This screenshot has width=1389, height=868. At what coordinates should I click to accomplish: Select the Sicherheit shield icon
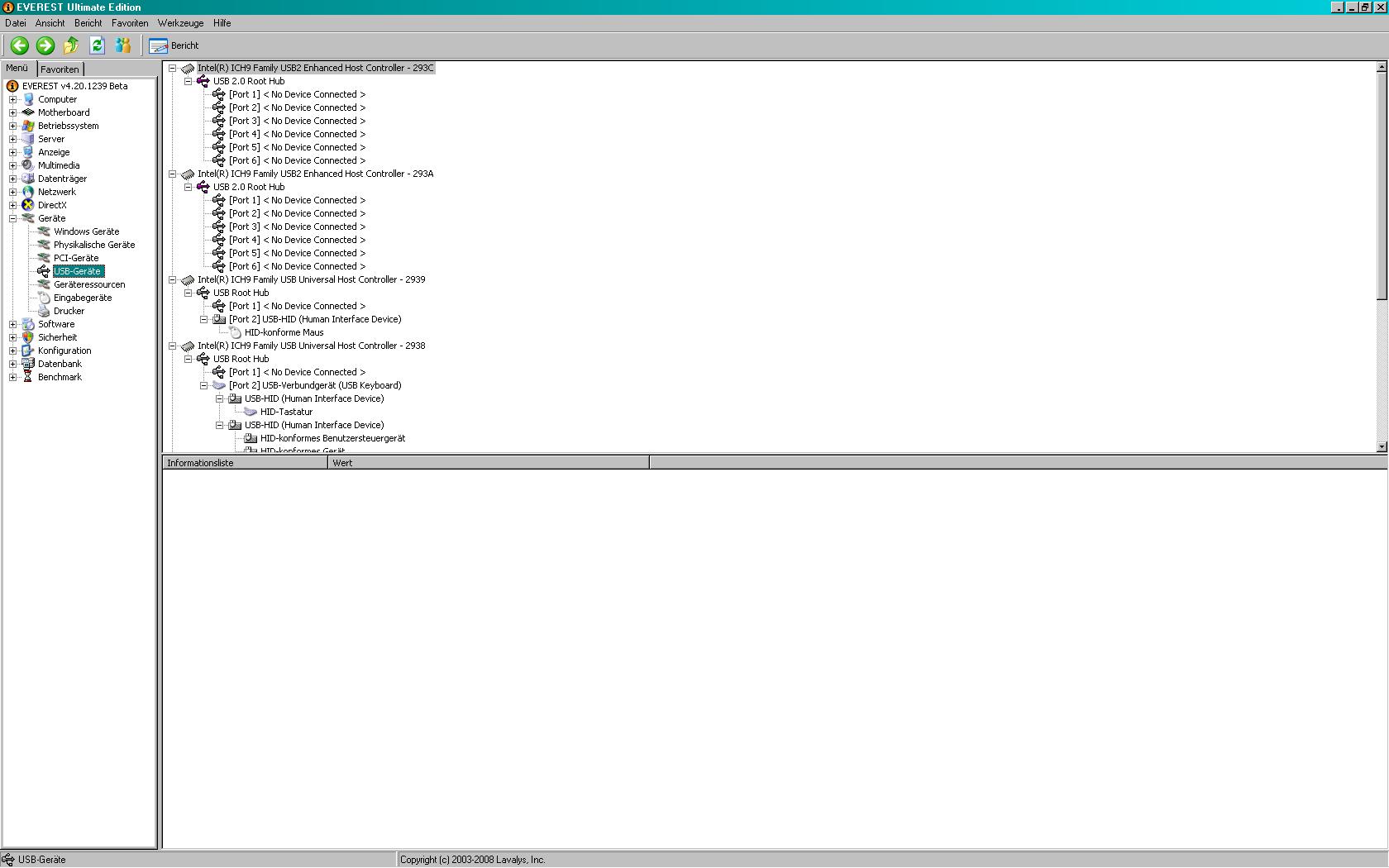tap(28, 337)
